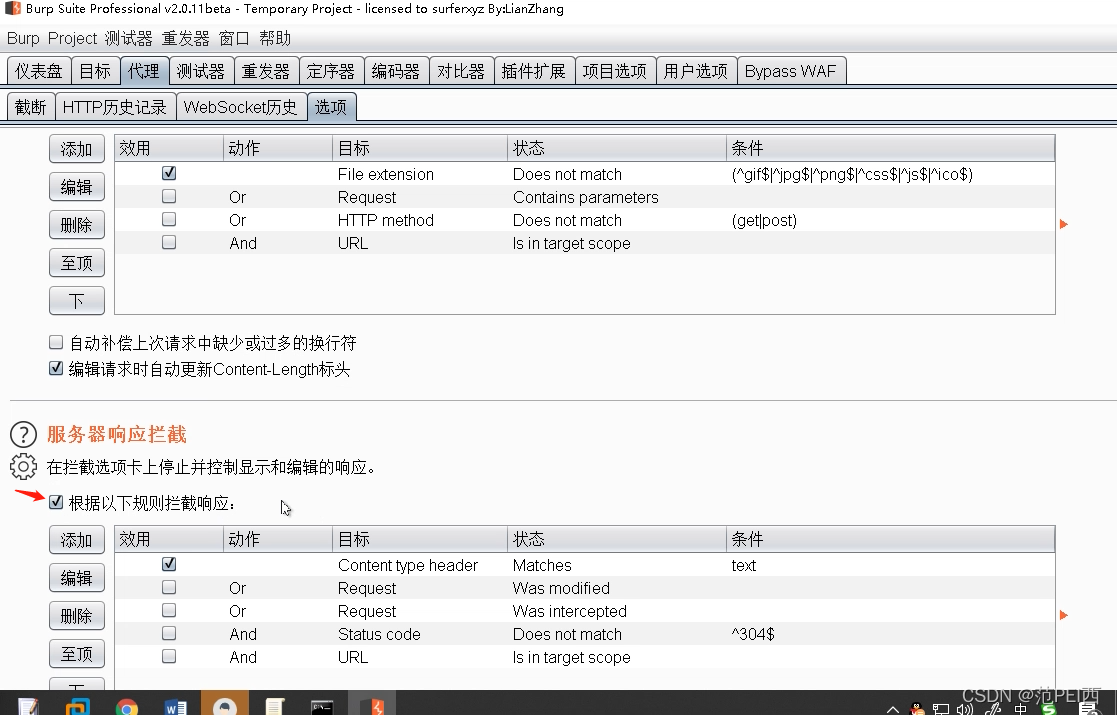The height and width of the screenshot is (715, 1117).
Task: Open HTTP历史记录 sub-tab
Action: click(115, 107)
